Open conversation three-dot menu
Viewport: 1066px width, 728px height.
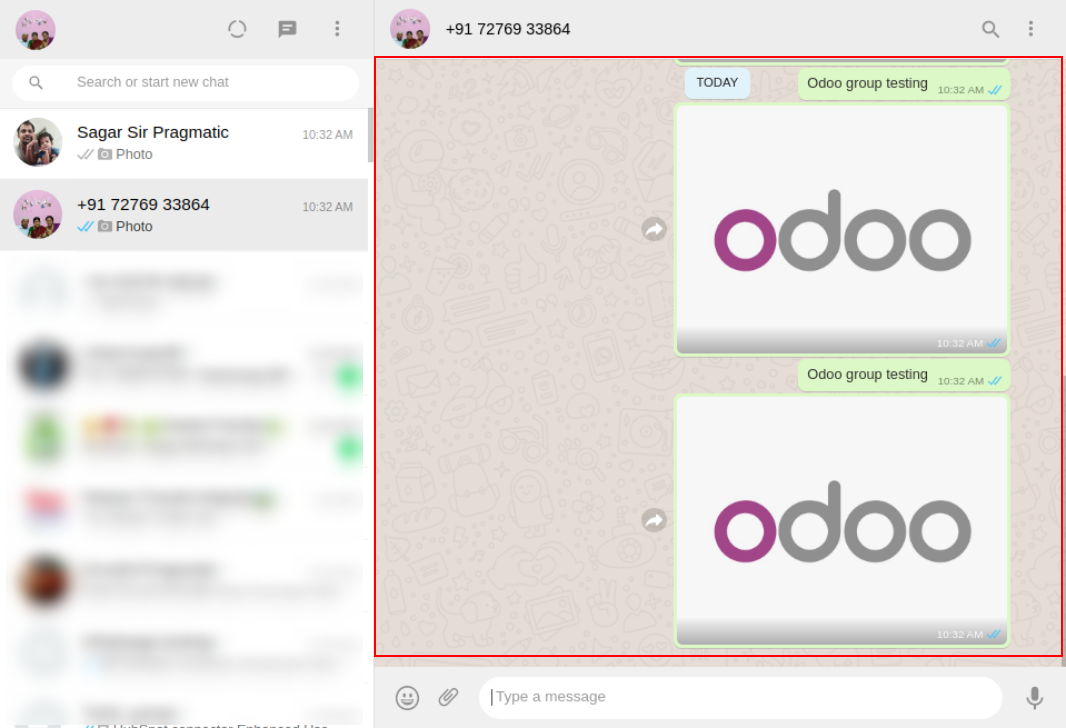[1031, 29]
